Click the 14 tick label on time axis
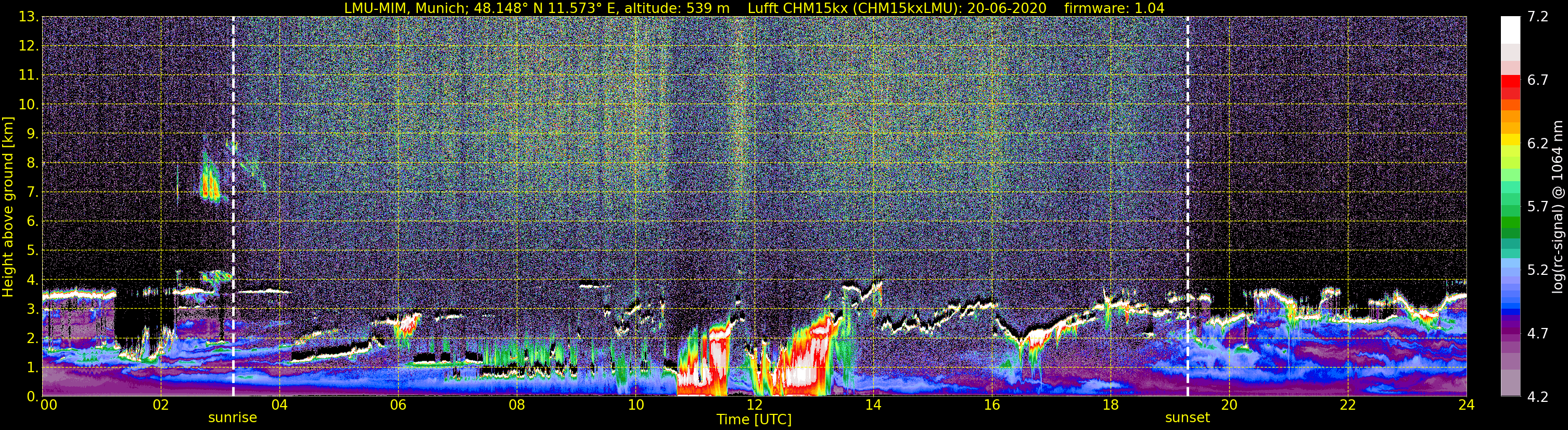The width and height of the screenshot is (1568, 430). click(x=873, y=405)
